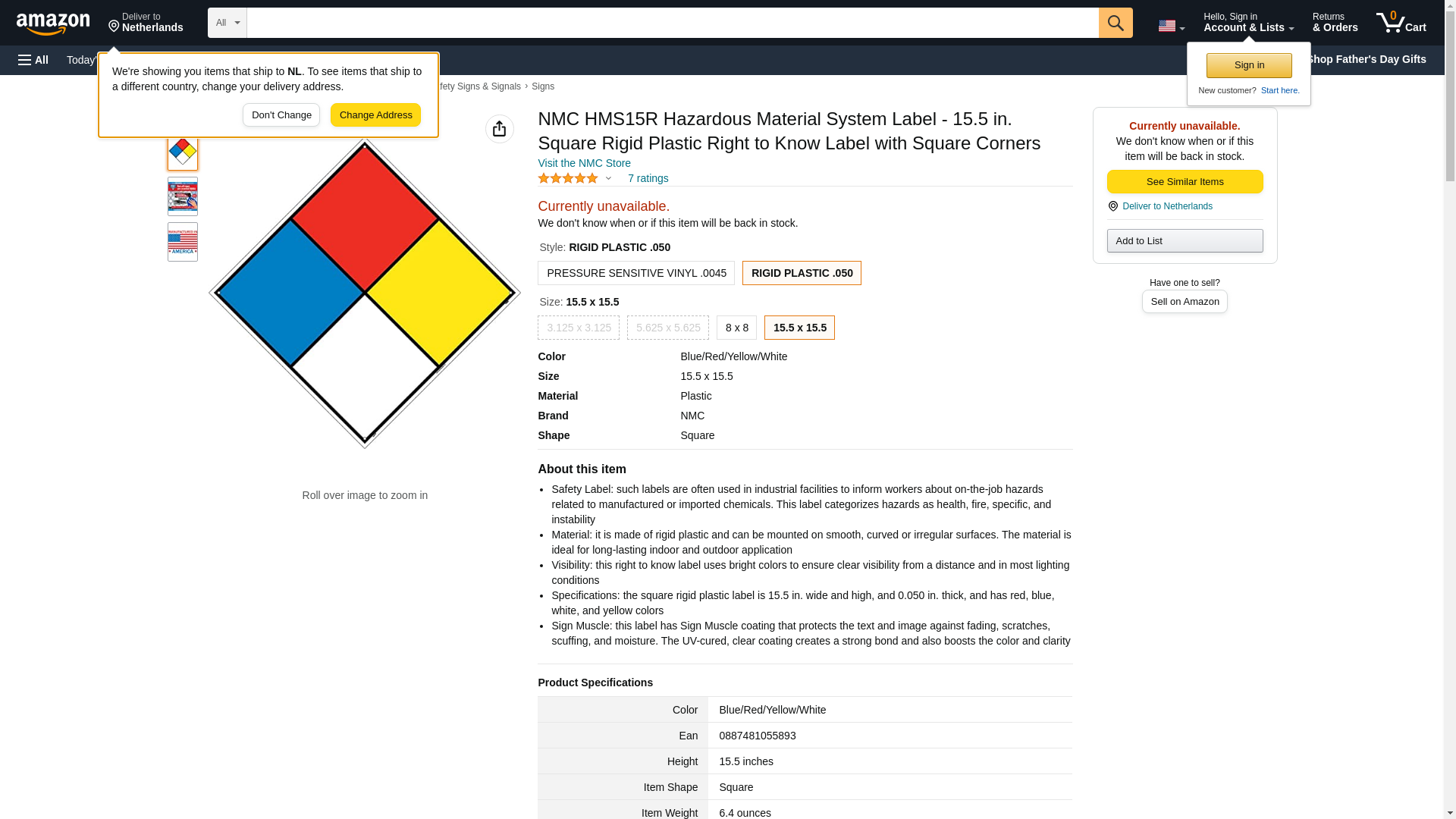Screen dimensions: 1456x819
Task: Expand Account & Lists dropdown
Action: click(1247, 23)
